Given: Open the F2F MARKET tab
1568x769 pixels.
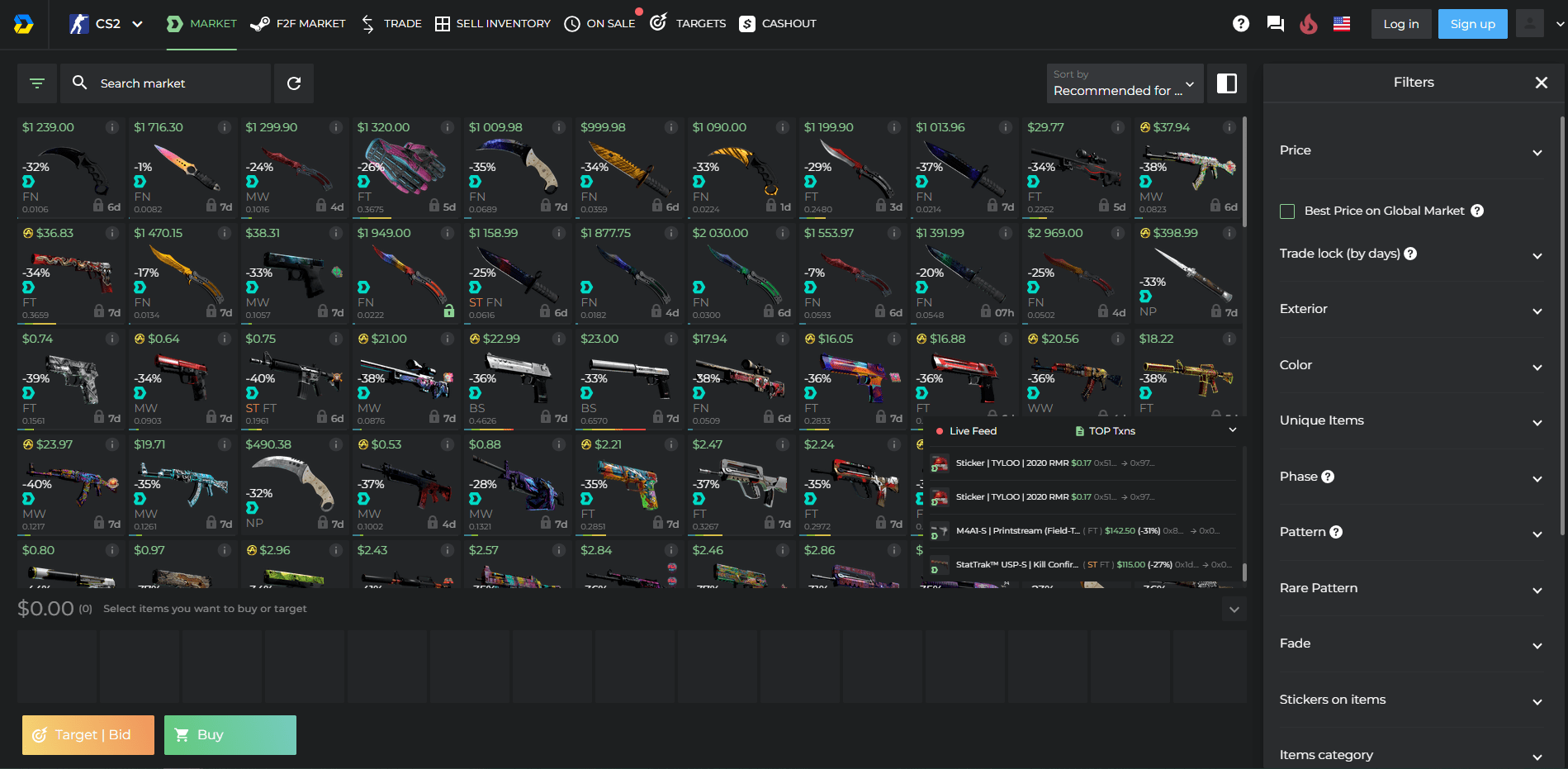Looking at the screenshot, I should pyautogui.click(x=298, y=24).
